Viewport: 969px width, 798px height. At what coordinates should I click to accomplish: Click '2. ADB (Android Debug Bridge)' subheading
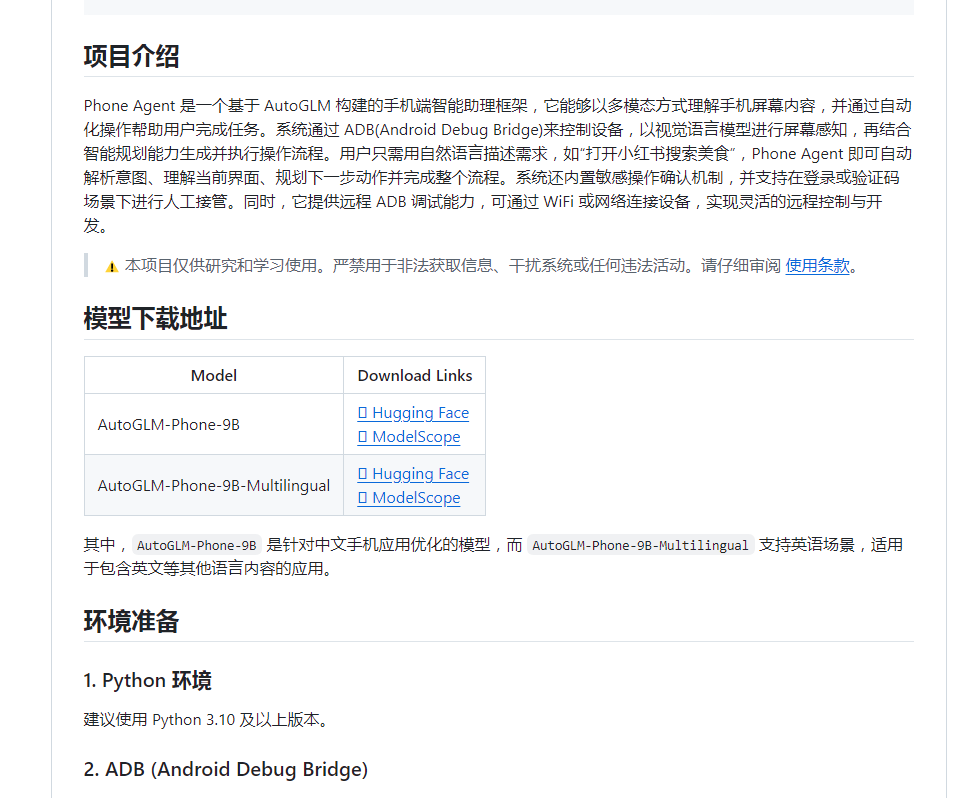pyautogui.click(x=226, y=770)
